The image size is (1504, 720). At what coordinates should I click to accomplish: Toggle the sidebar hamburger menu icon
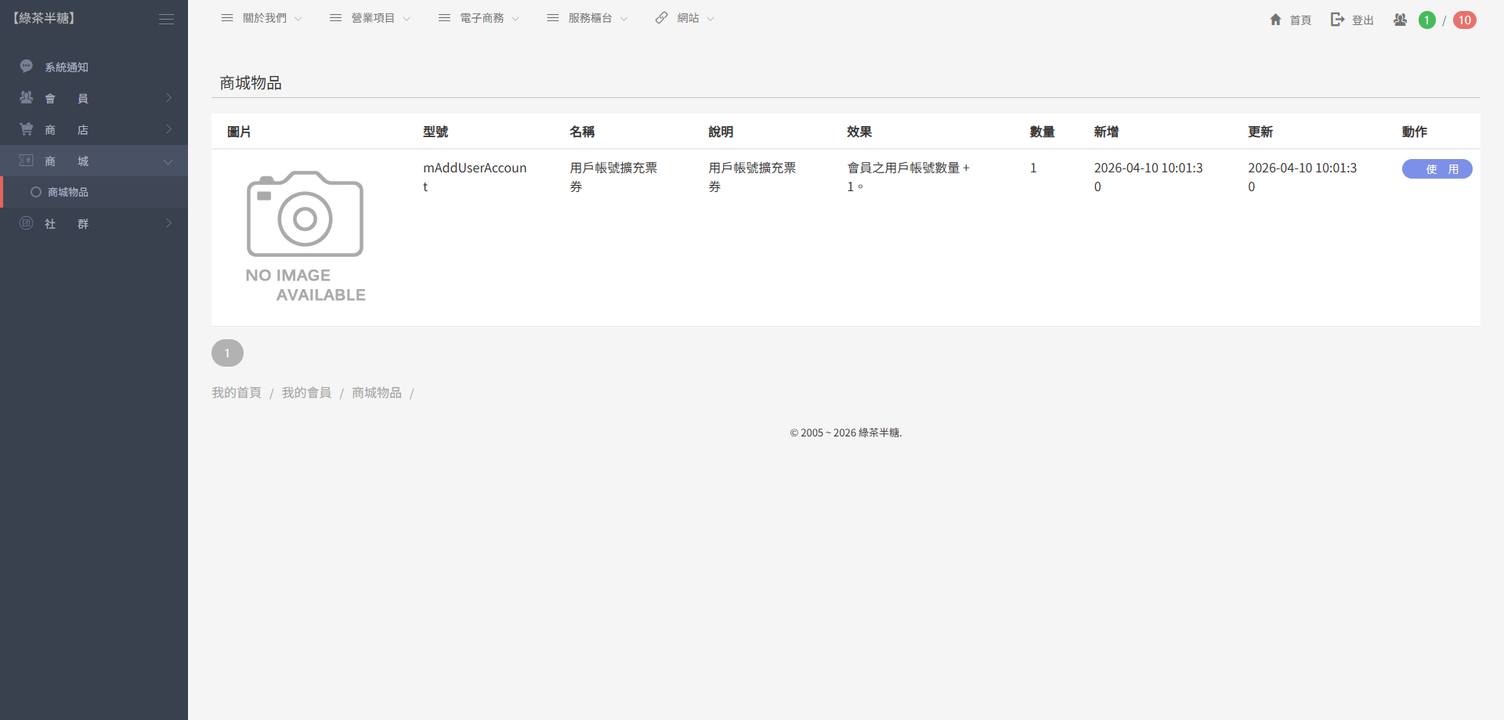(166, 19)
